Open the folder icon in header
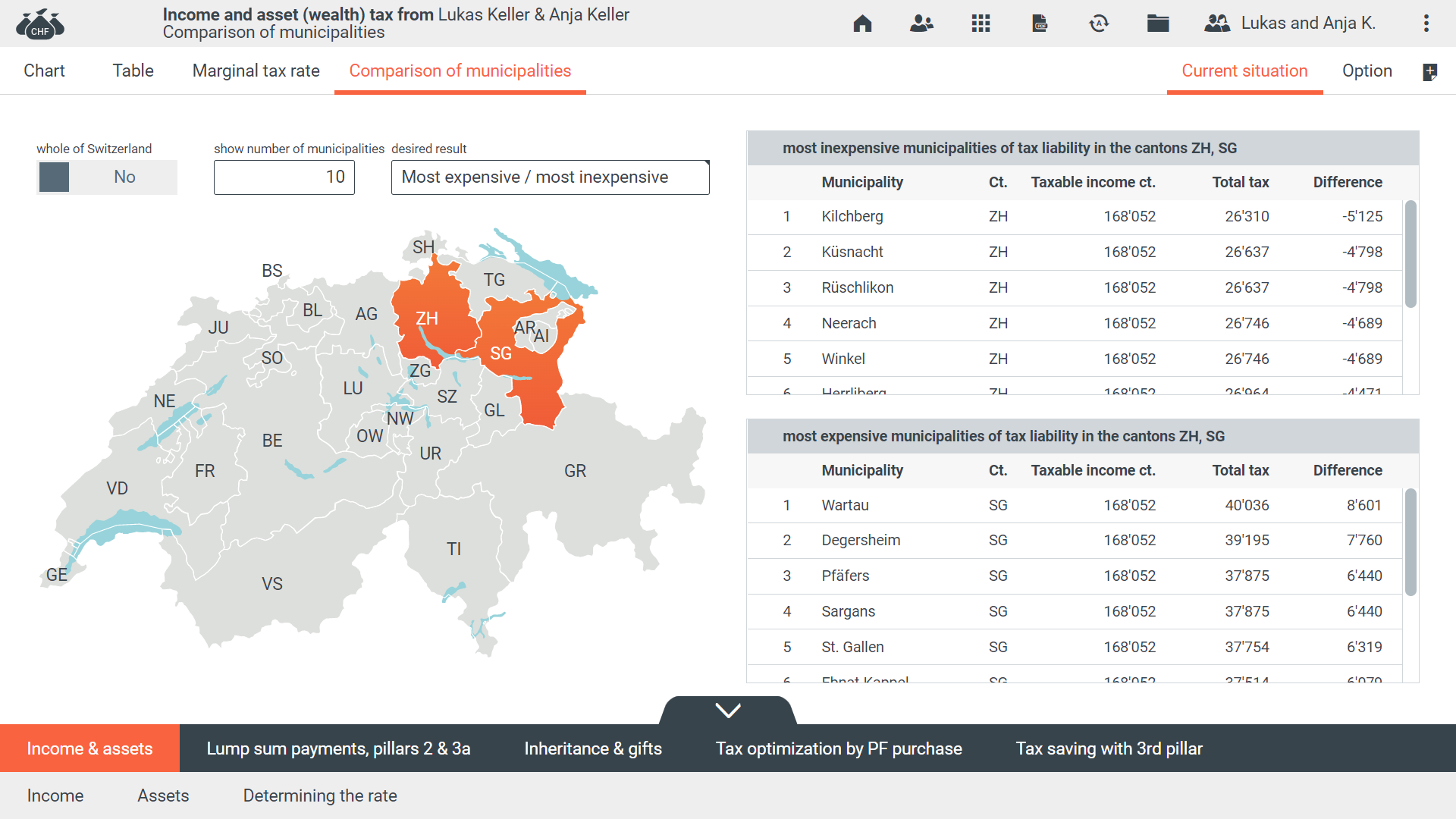 pos(1158,24)
